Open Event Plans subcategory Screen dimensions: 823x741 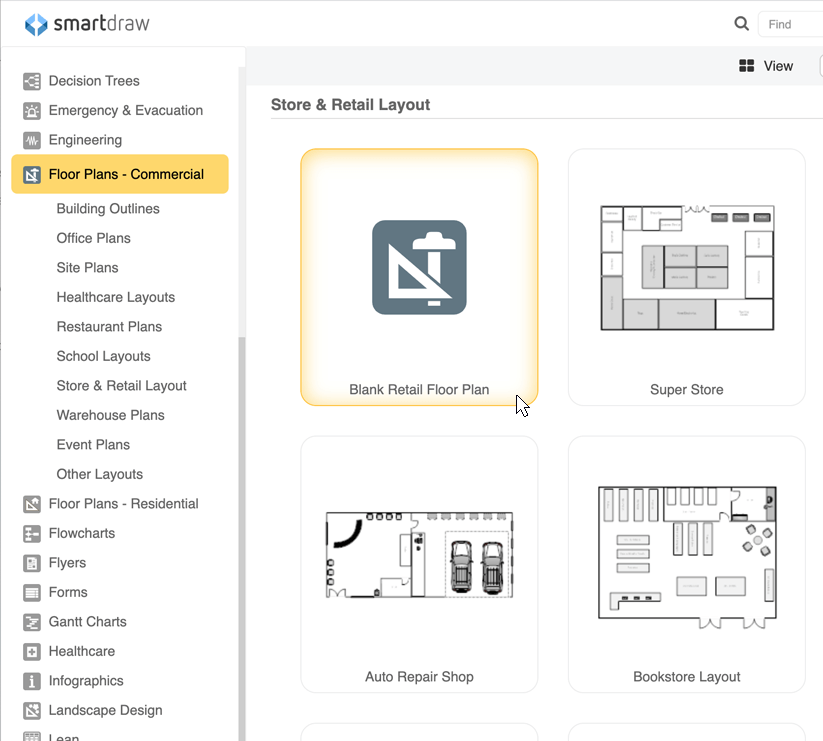point(93,444)
